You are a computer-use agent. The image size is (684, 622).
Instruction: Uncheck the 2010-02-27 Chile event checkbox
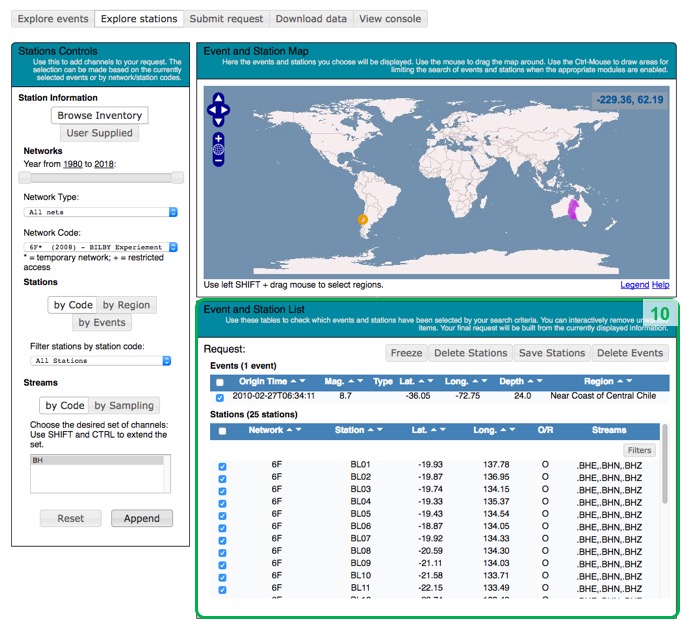pos(221,397)
